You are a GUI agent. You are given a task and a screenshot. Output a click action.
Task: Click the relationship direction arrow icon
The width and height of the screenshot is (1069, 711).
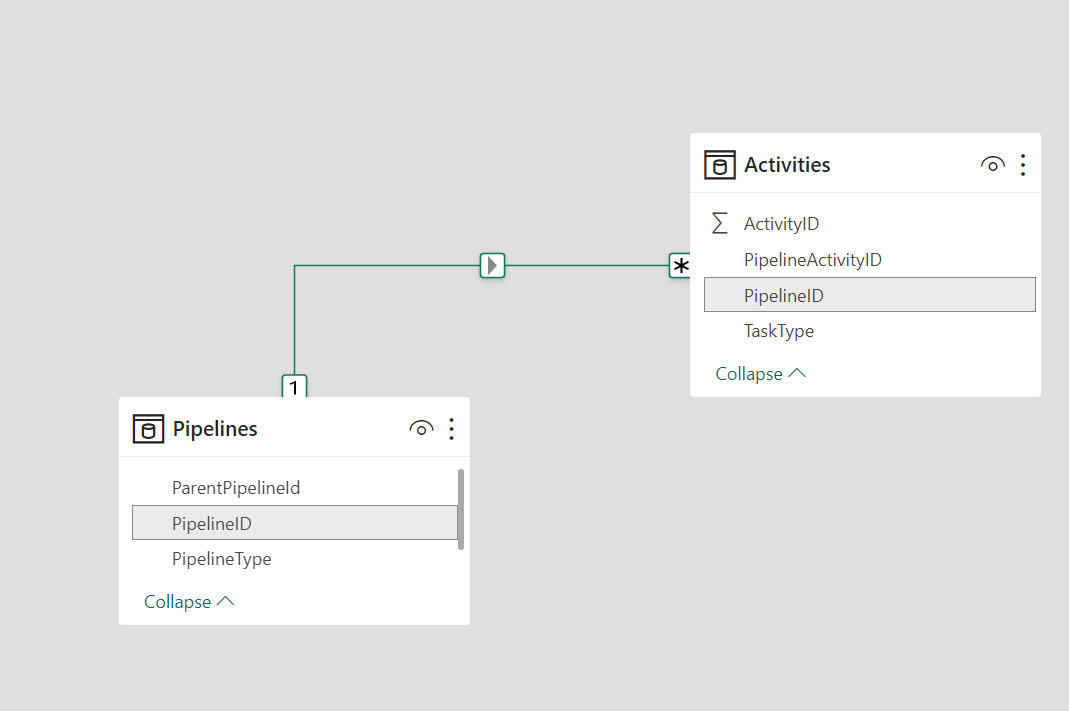coord(492,265)
